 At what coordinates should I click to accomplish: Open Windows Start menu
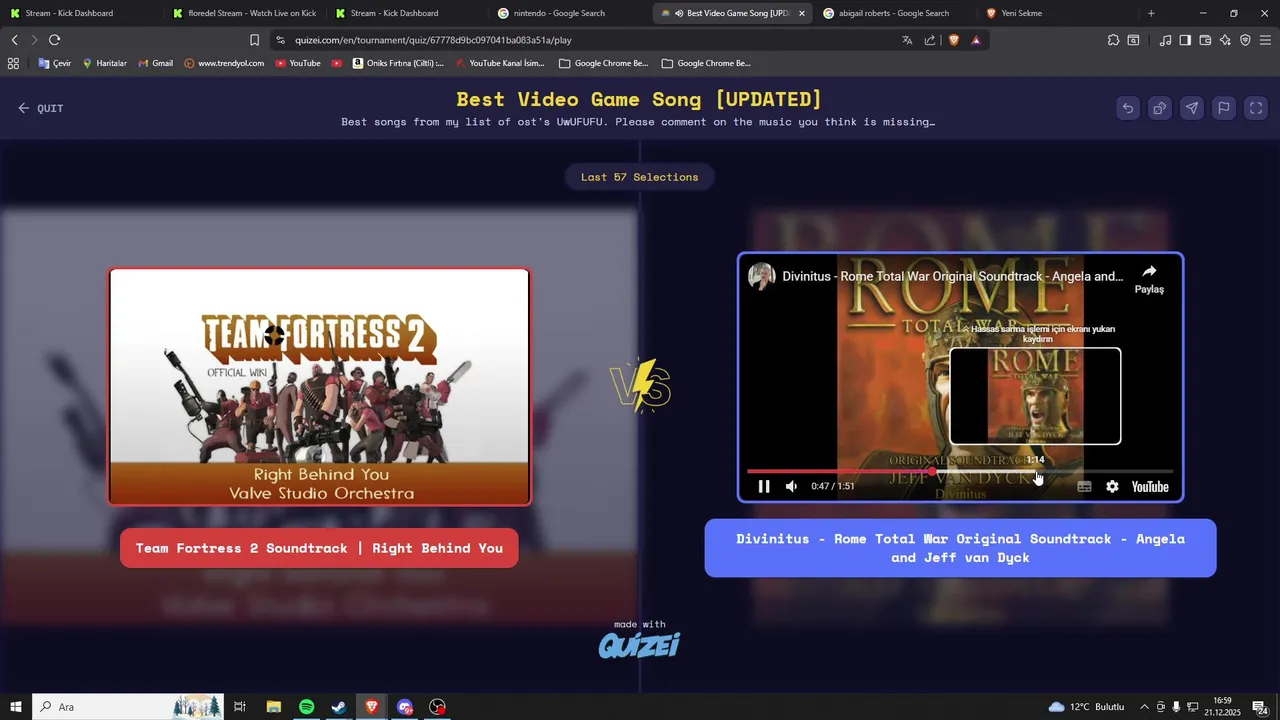16,707
